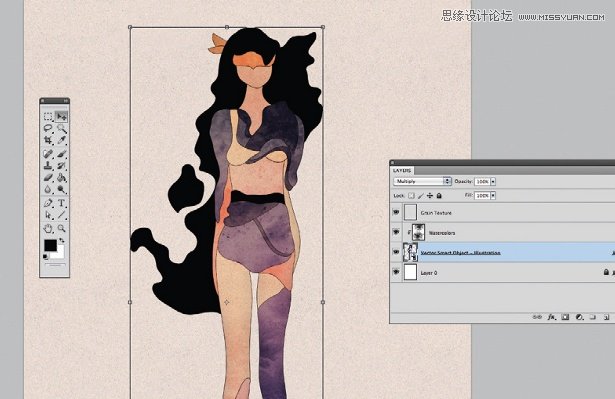Select the Type tool
Image resolution: width=615 pixels, height=399 pixels.
click(x=61, y=203)
